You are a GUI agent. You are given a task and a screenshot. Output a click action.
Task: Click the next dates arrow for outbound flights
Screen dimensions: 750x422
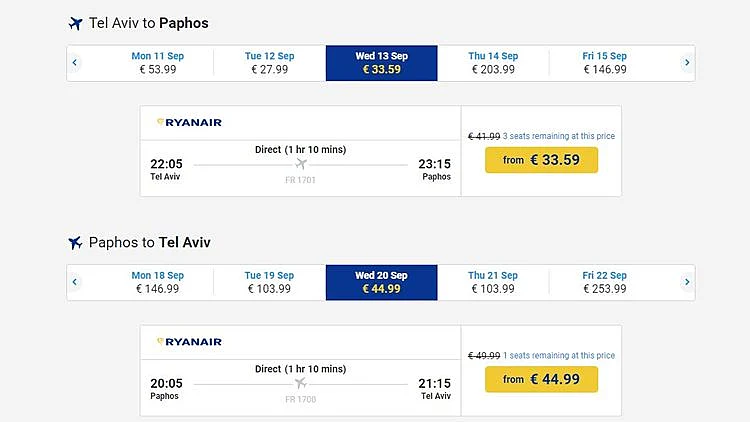[x=686, y=63]
